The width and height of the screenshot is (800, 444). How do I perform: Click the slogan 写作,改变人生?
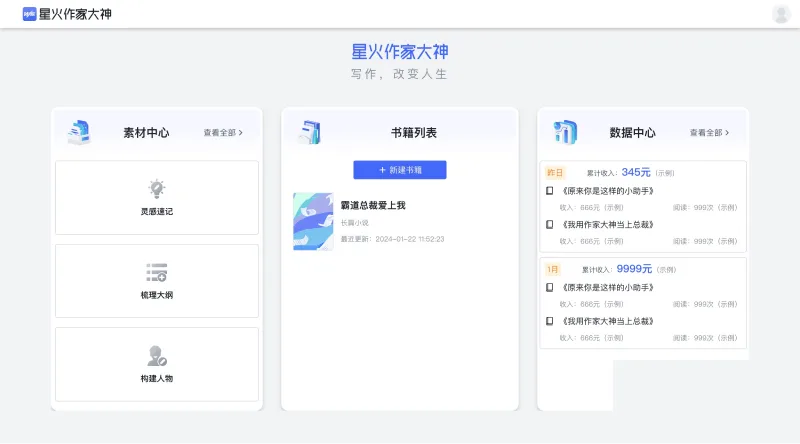click(x=399, y=74)
